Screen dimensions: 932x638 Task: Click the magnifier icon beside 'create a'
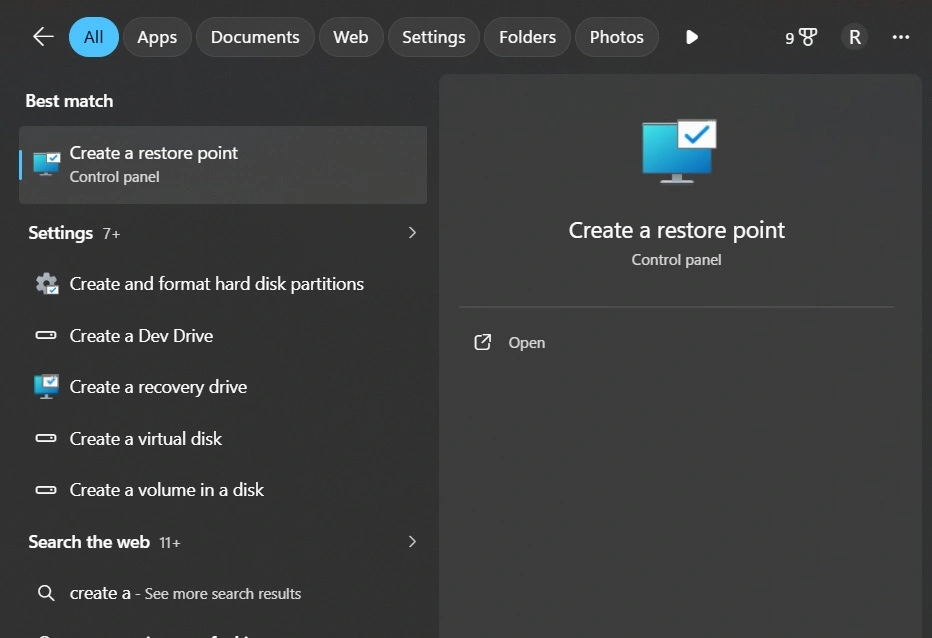tap(46, 593)
